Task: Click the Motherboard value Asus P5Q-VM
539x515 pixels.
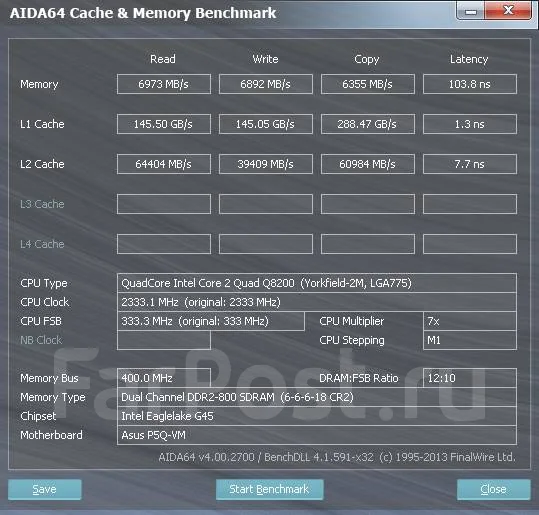Action: (317, 435)
